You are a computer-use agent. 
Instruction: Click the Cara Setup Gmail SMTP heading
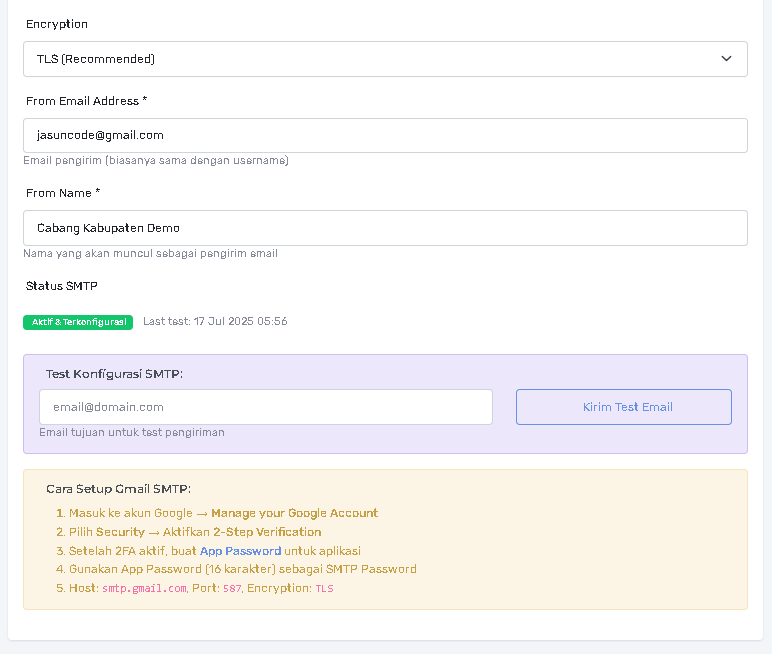118,489
